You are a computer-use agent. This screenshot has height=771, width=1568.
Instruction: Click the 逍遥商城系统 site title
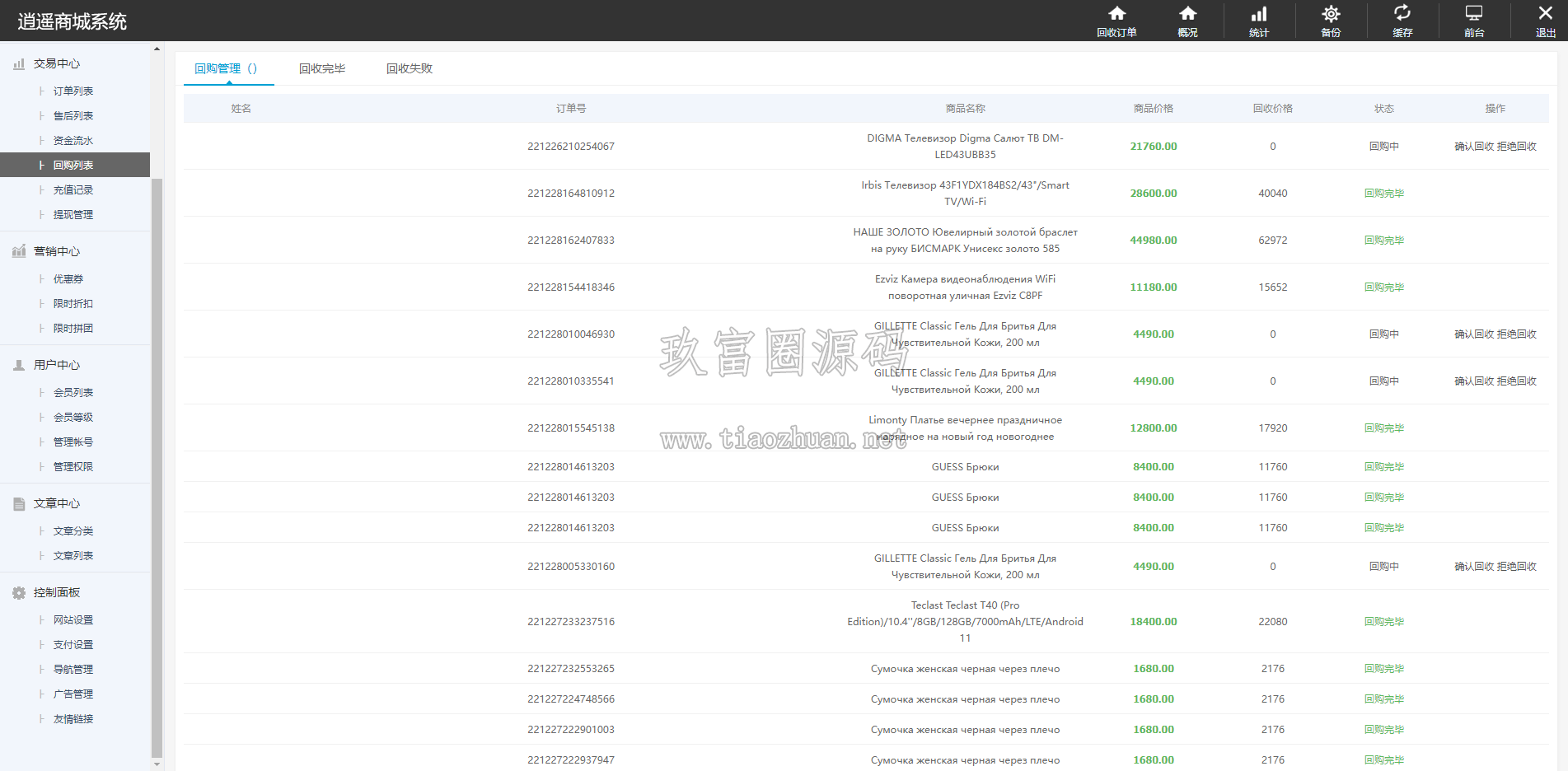coord(73,21)
